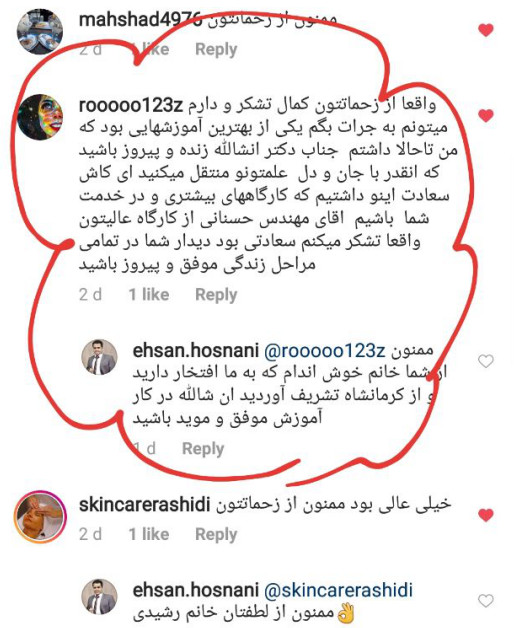Open the rooooo123z username
Screen dimensions: 514x628
[x=131, y=106]
